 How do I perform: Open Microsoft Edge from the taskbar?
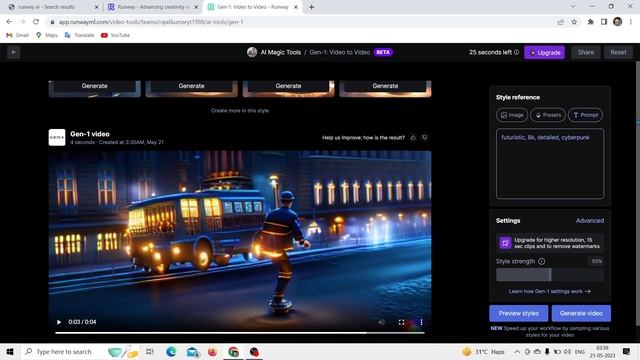pos(171,351)
